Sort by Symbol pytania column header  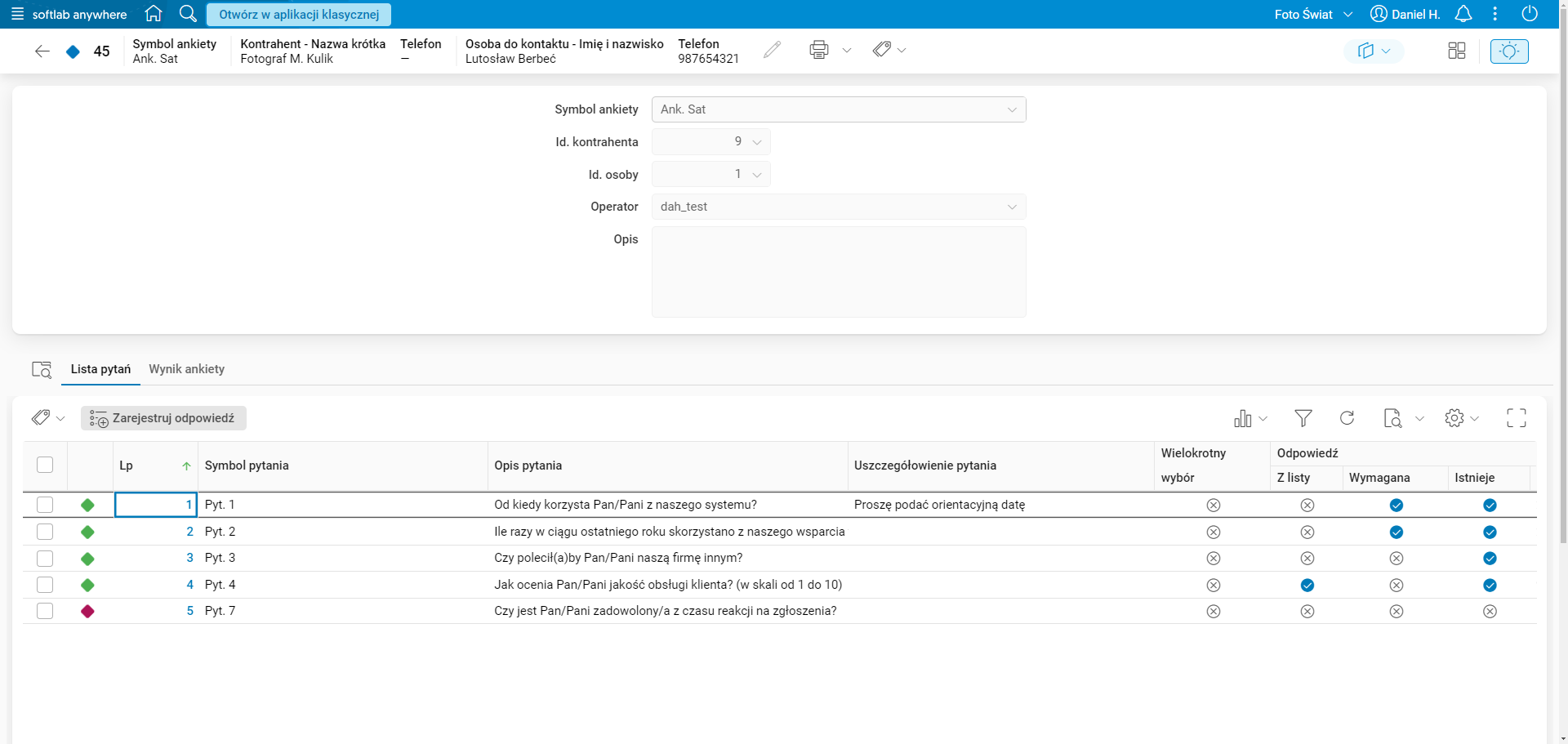pyautogui.click(x=247, y=466)
